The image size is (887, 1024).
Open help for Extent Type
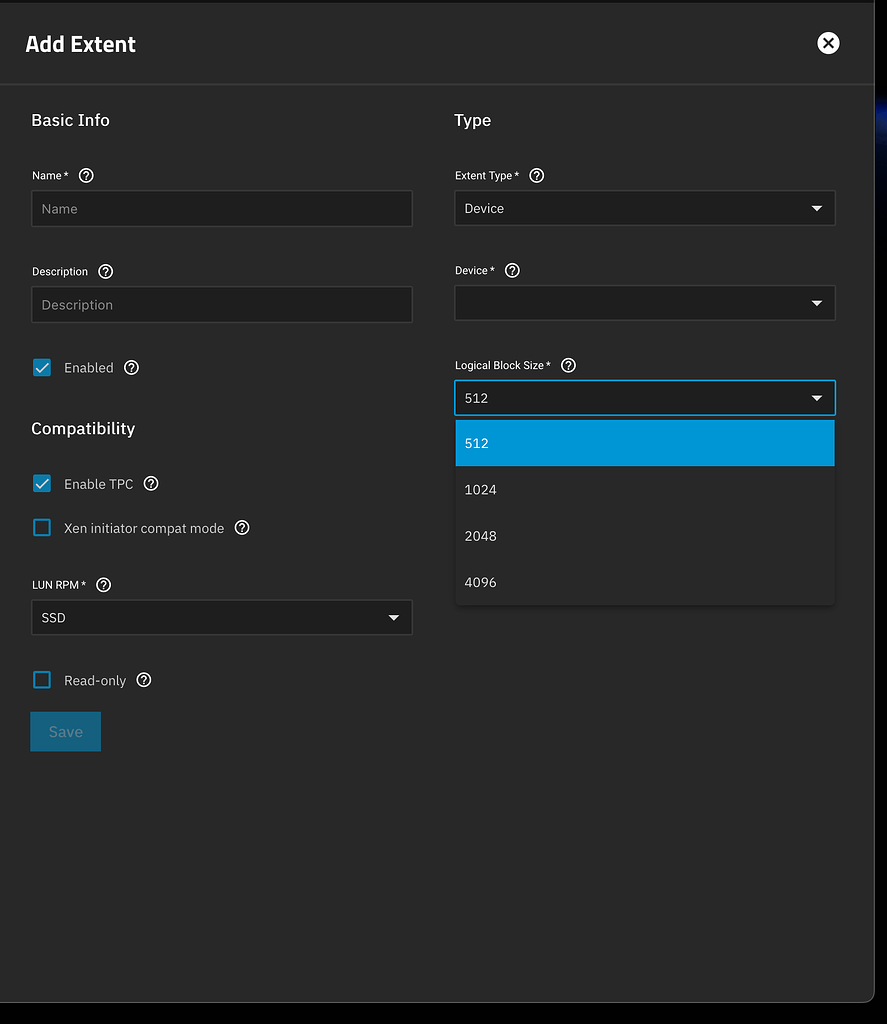(x=536, y=175)
